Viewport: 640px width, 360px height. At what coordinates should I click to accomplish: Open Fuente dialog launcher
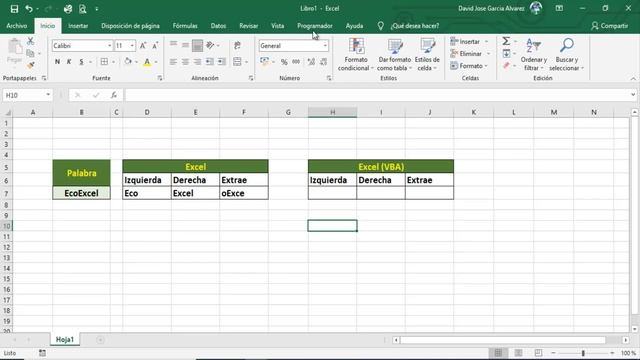[x=160, y=78]
